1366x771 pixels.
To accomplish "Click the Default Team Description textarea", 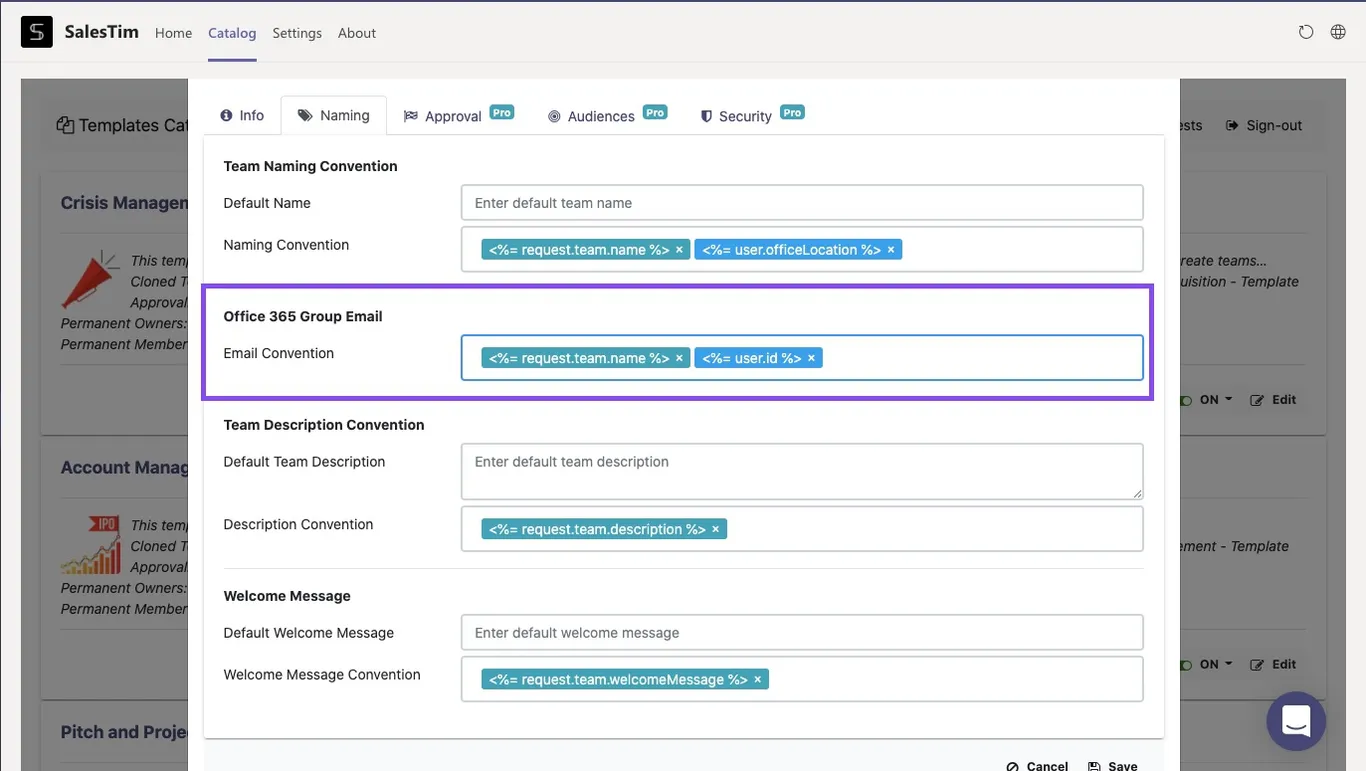I will tap(802, 471).
